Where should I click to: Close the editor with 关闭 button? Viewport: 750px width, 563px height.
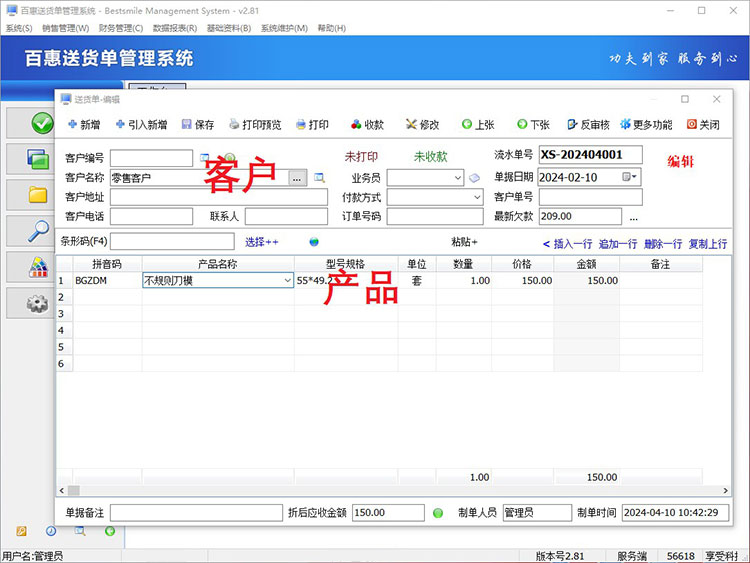[703, 125]
